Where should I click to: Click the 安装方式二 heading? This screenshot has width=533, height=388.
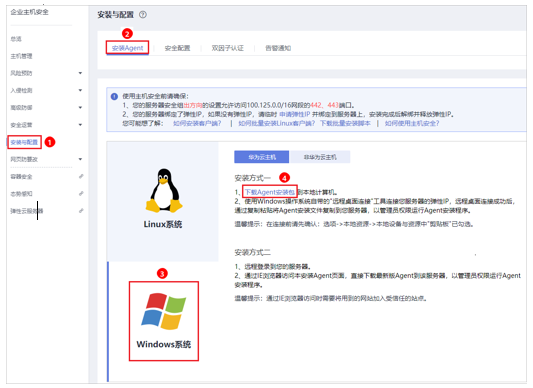pyautogui.click(x=253, y=252)
